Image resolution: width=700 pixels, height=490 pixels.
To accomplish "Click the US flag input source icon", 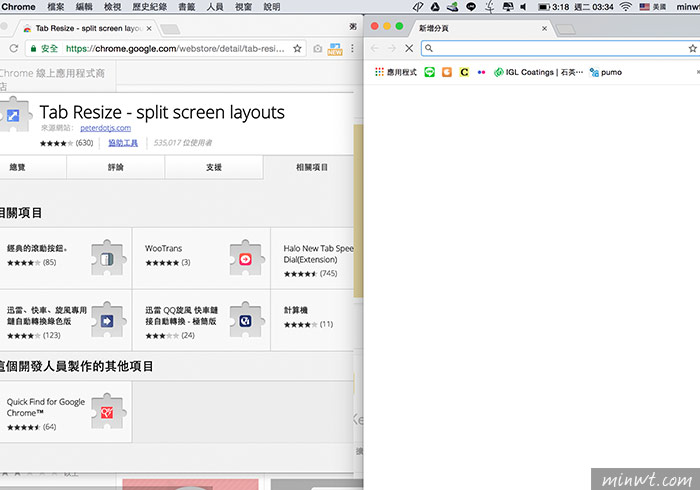I will coord(644,7).
